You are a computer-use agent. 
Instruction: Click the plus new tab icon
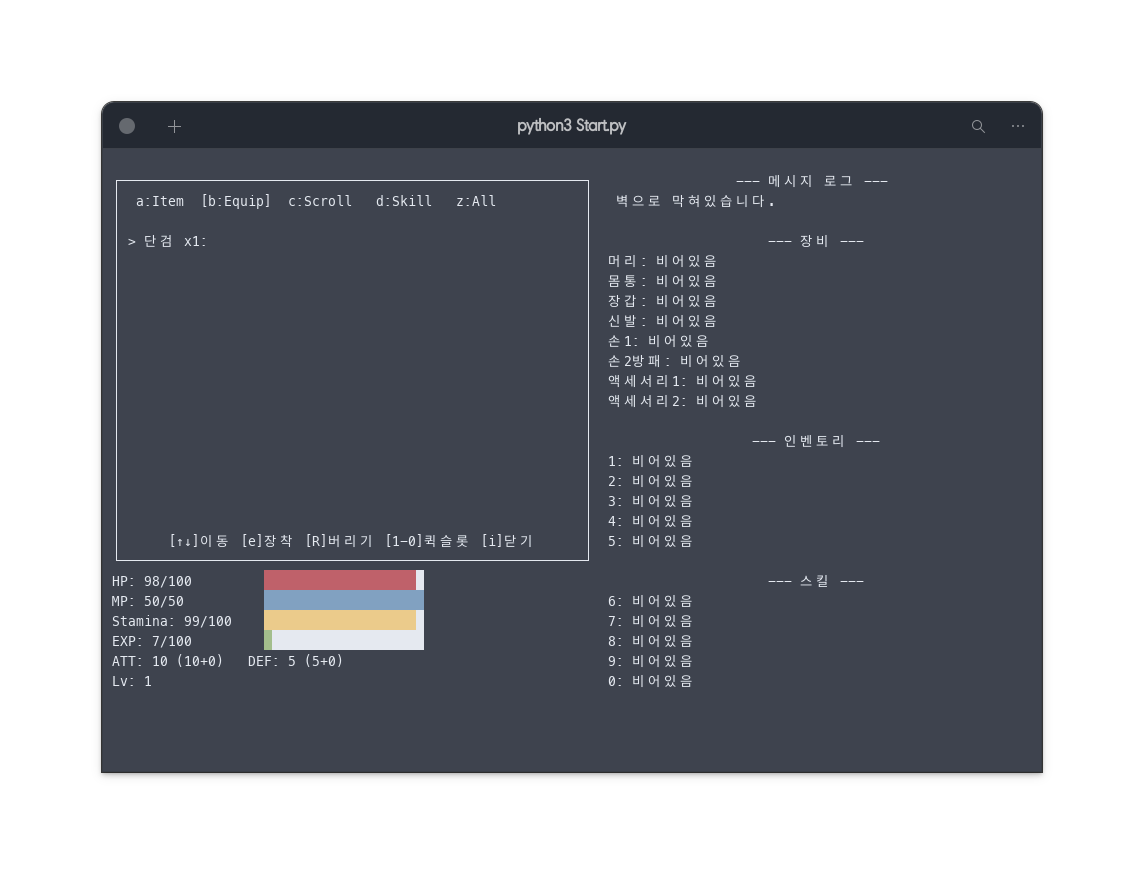(174, 126)
